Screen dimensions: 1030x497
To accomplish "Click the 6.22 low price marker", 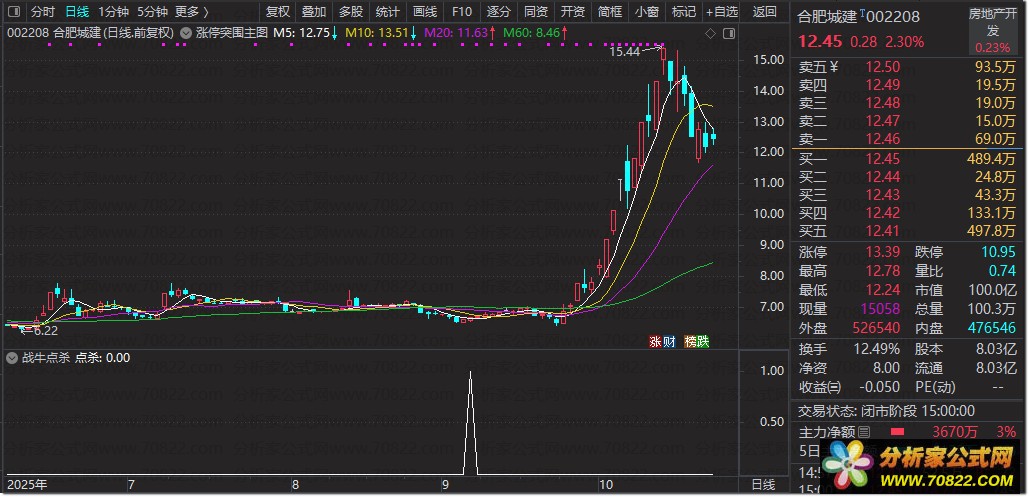I will pyautogui.click(x=46, y=331).
